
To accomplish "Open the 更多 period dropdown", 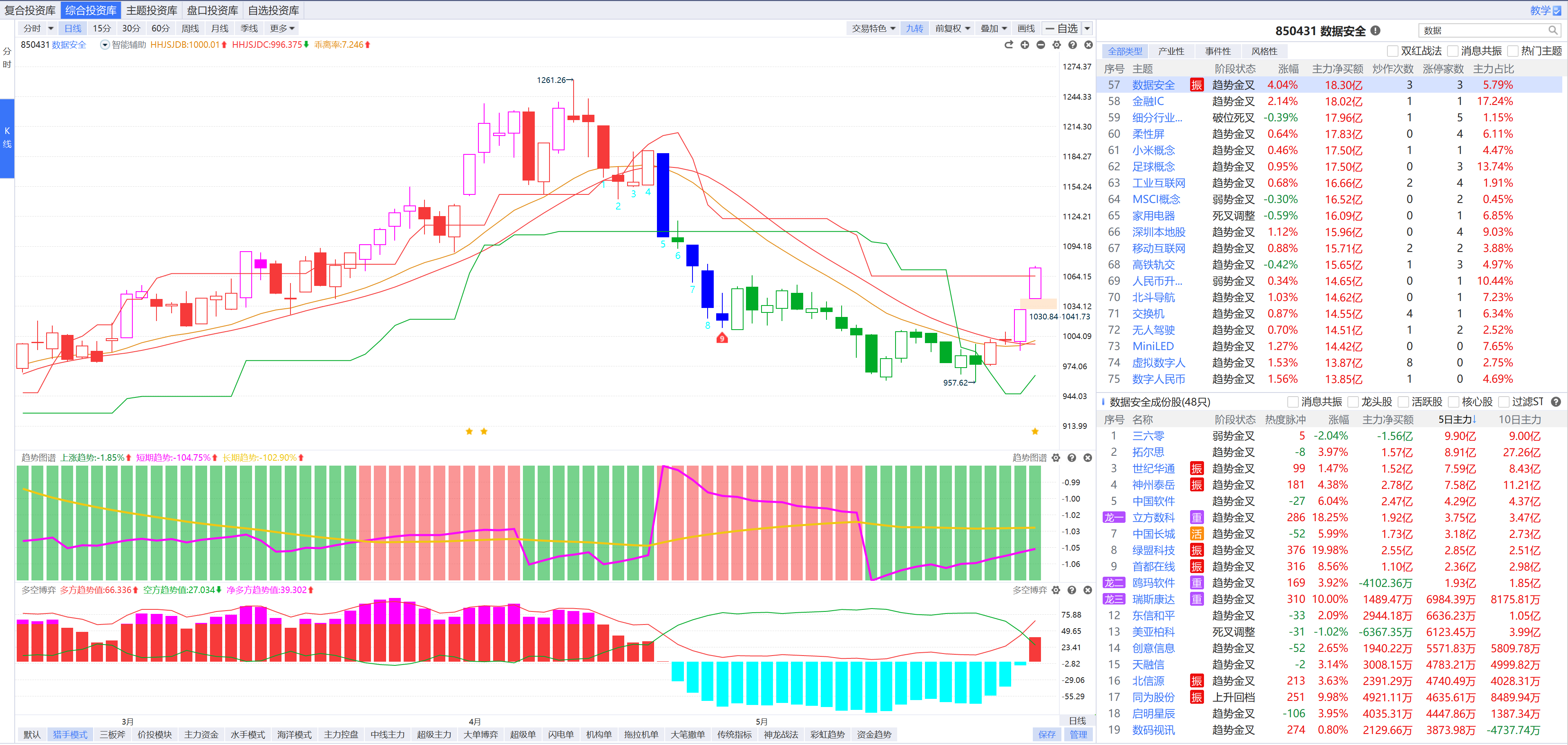I will point(282,29).
